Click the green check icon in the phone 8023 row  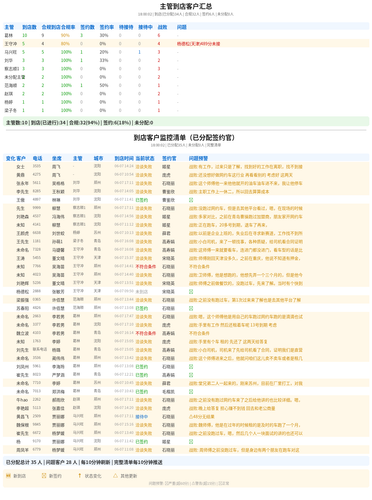pyautogui.click(x=191, y=375)
